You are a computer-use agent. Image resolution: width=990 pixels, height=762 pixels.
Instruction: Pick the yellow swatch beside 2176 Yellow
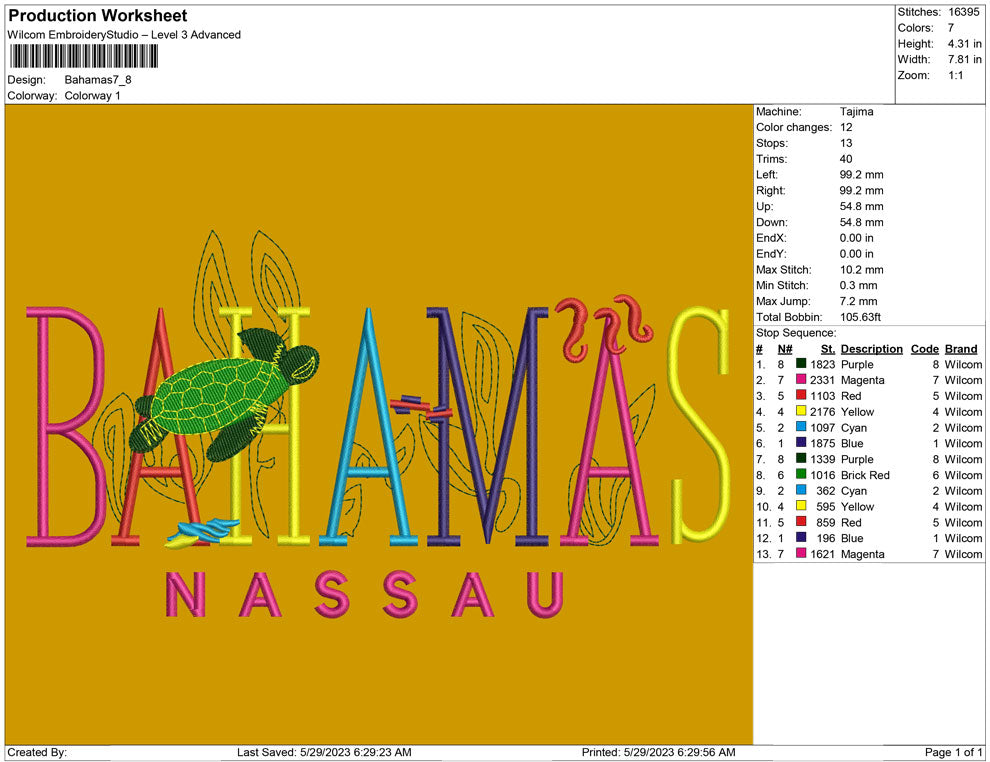click(x=801, y=410)
